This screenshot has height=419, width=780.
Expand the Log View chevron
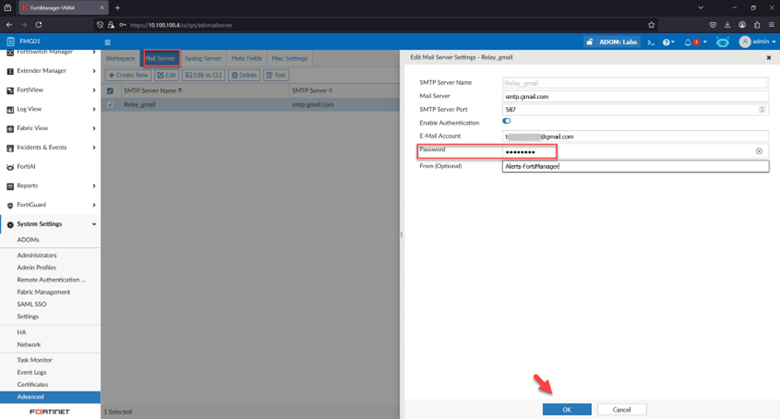coord(94,109)
